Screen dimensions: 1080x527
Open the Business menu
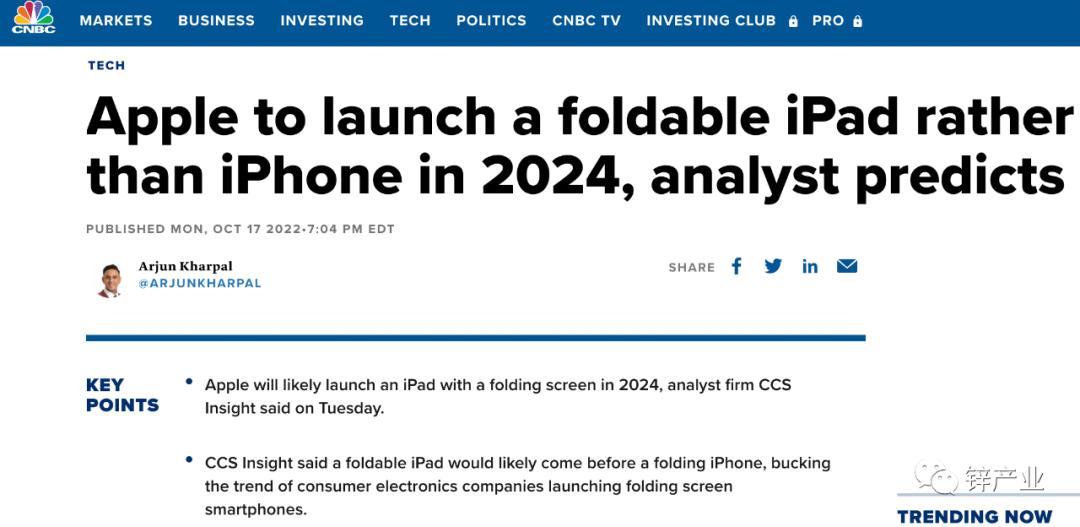216,21
